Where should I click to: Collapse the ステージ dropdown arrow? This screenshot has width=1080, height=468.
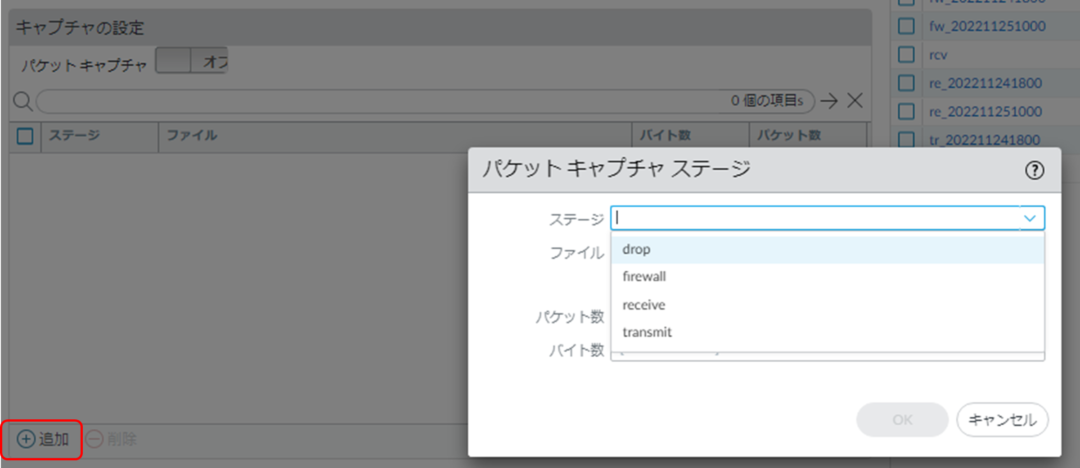click(1030, 218)
